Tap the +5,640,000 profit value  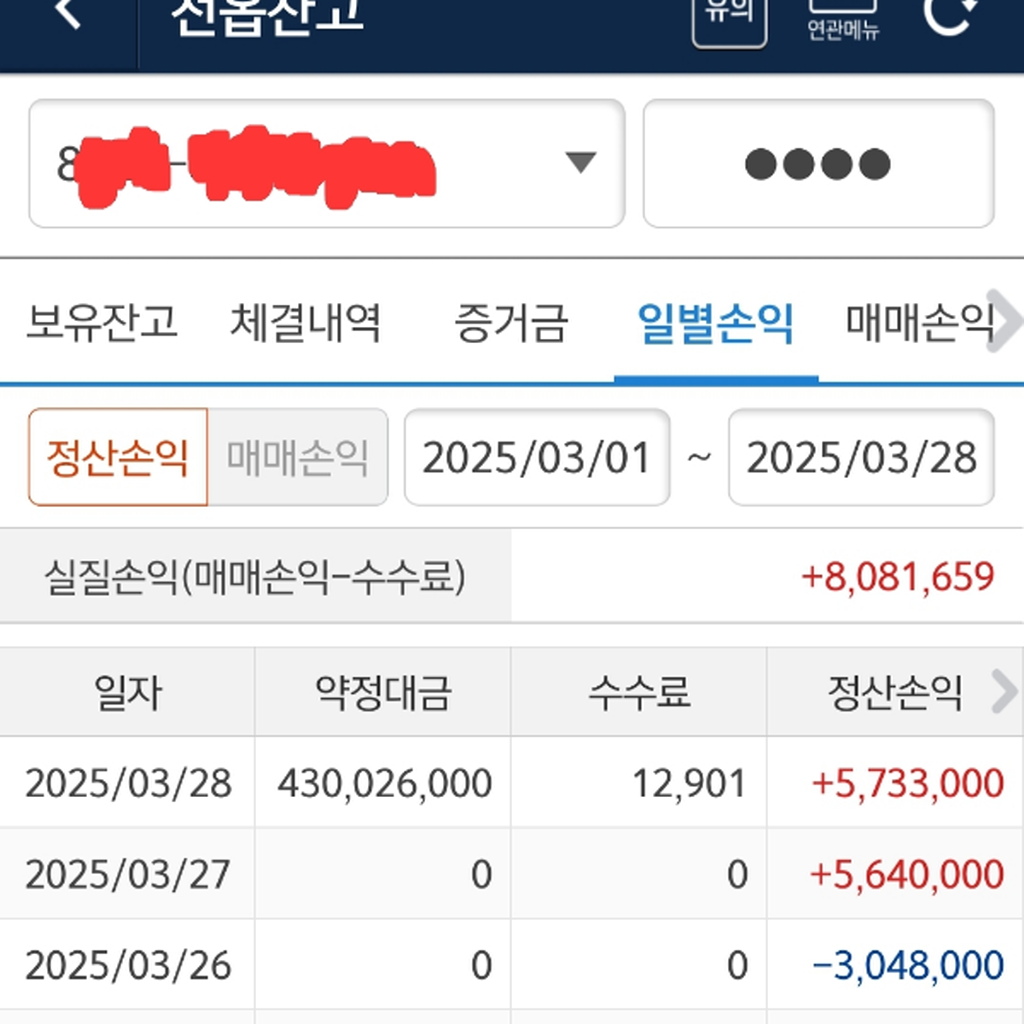click(907, 875)
